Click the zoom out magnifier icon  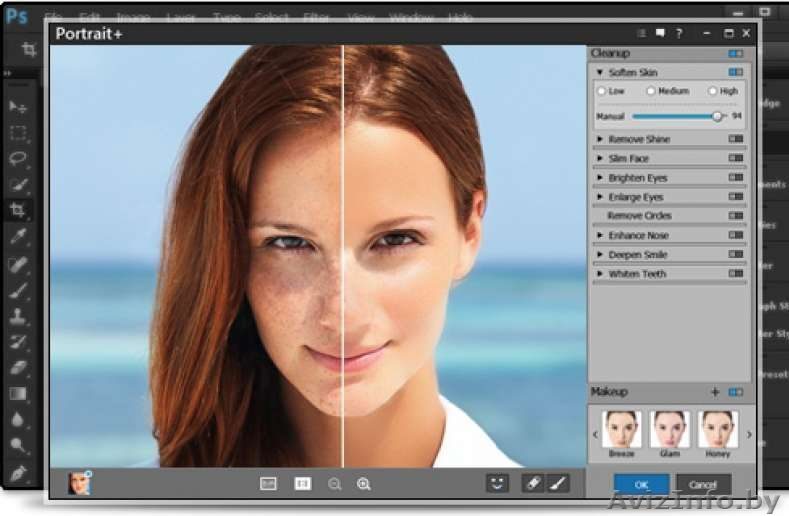(x=334, y=483)
